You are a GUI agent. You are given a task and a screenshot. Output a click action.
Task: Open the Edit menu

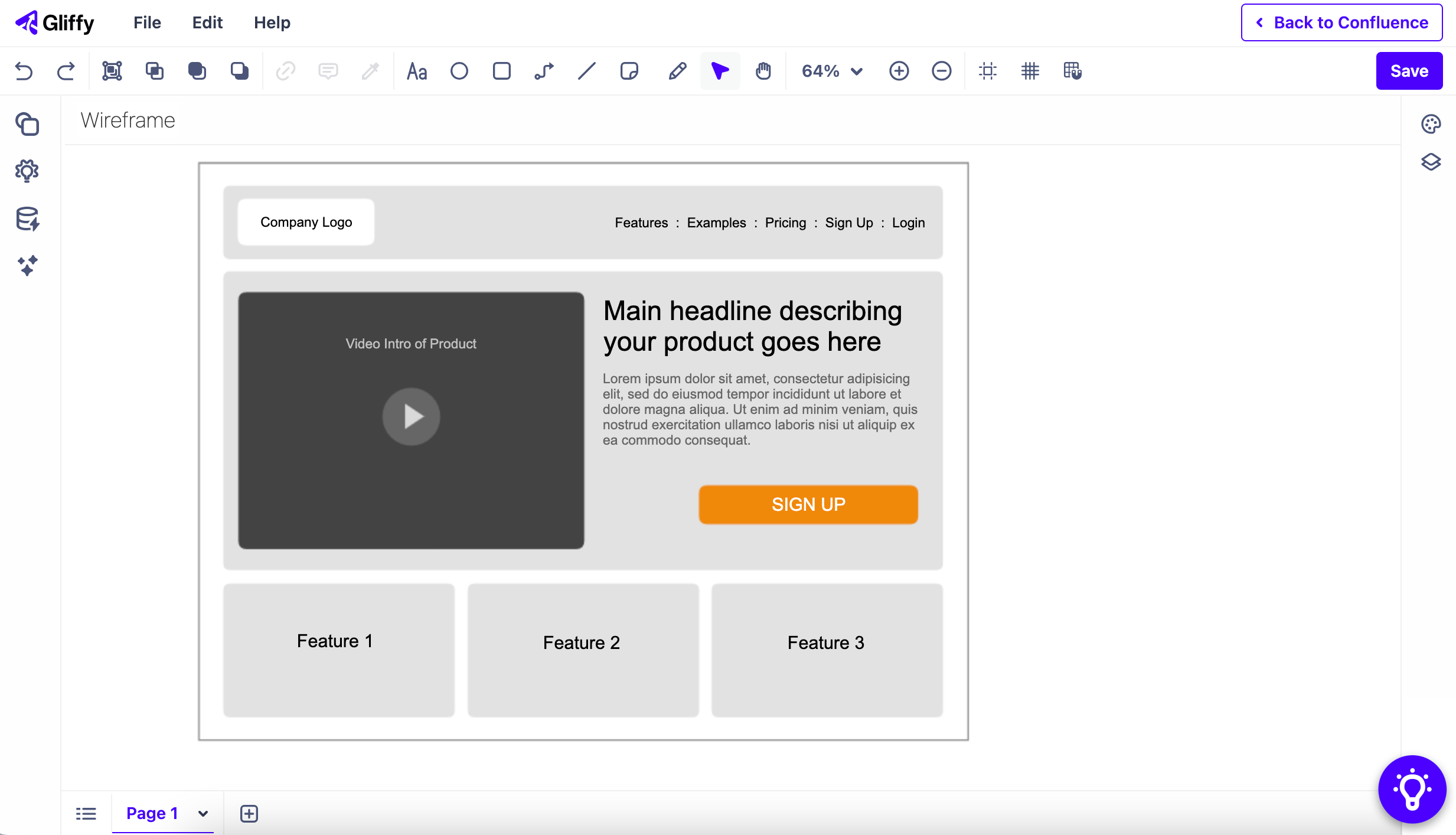(207, 22)
